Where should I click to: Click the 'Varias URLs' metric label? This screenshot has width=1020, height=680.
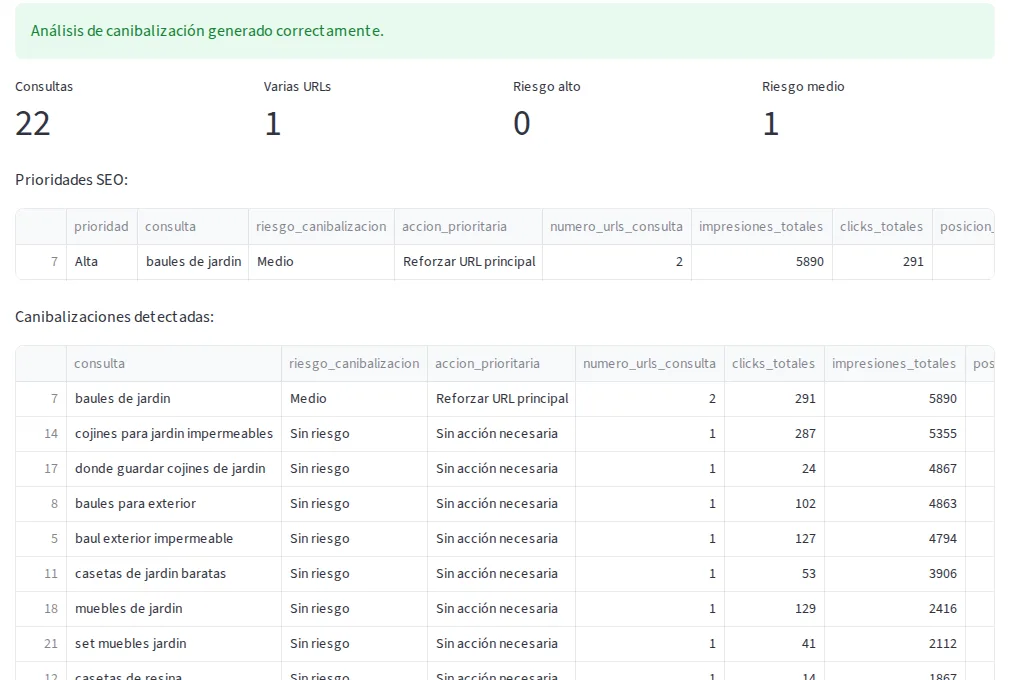coord(297,87)
